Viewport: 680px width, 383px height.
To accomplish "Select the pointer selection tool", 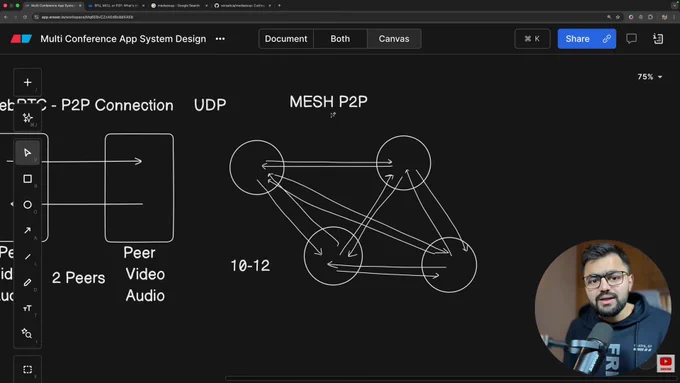I will [27, 153].
